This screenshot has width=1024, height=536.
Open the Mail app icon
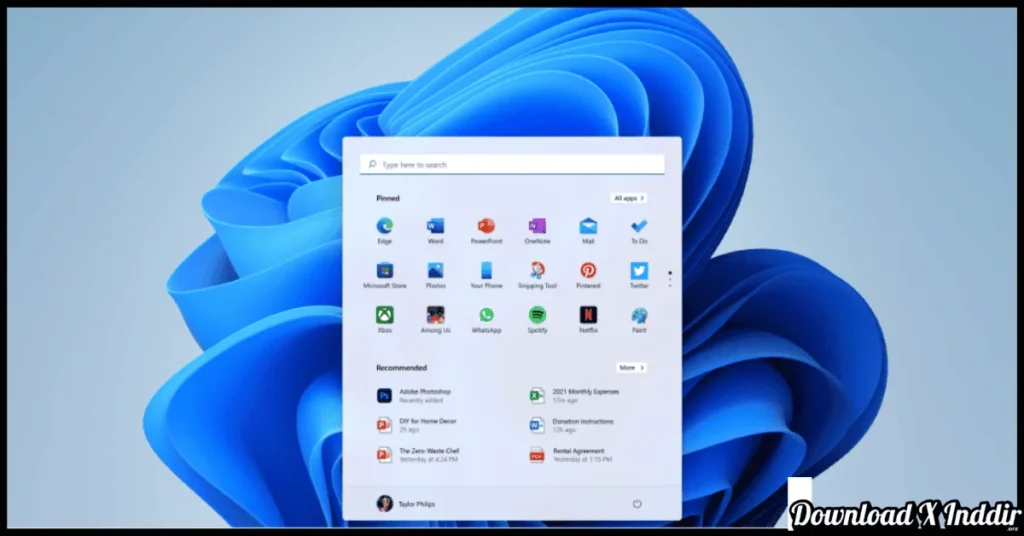click(588, 227)
